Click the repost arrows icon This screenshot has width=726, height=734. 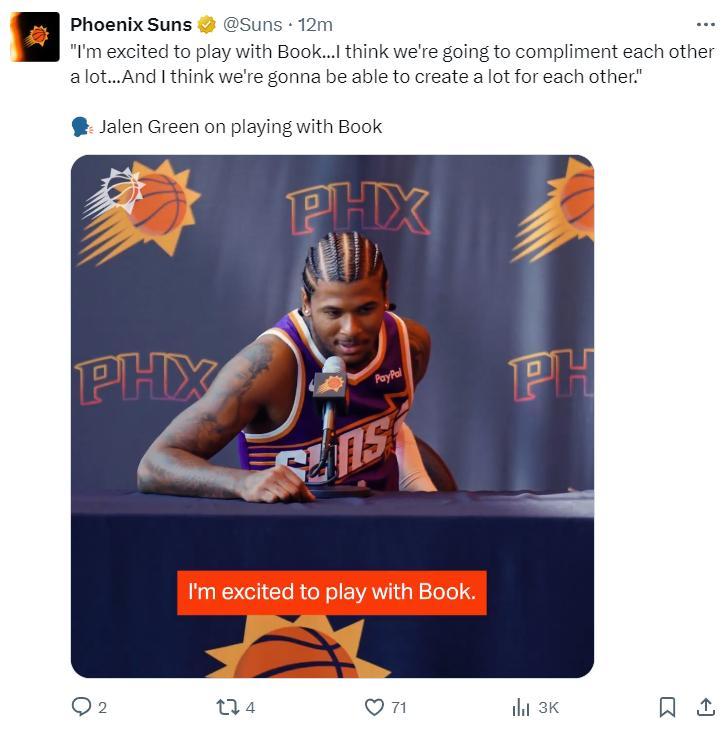coord(227,707)
